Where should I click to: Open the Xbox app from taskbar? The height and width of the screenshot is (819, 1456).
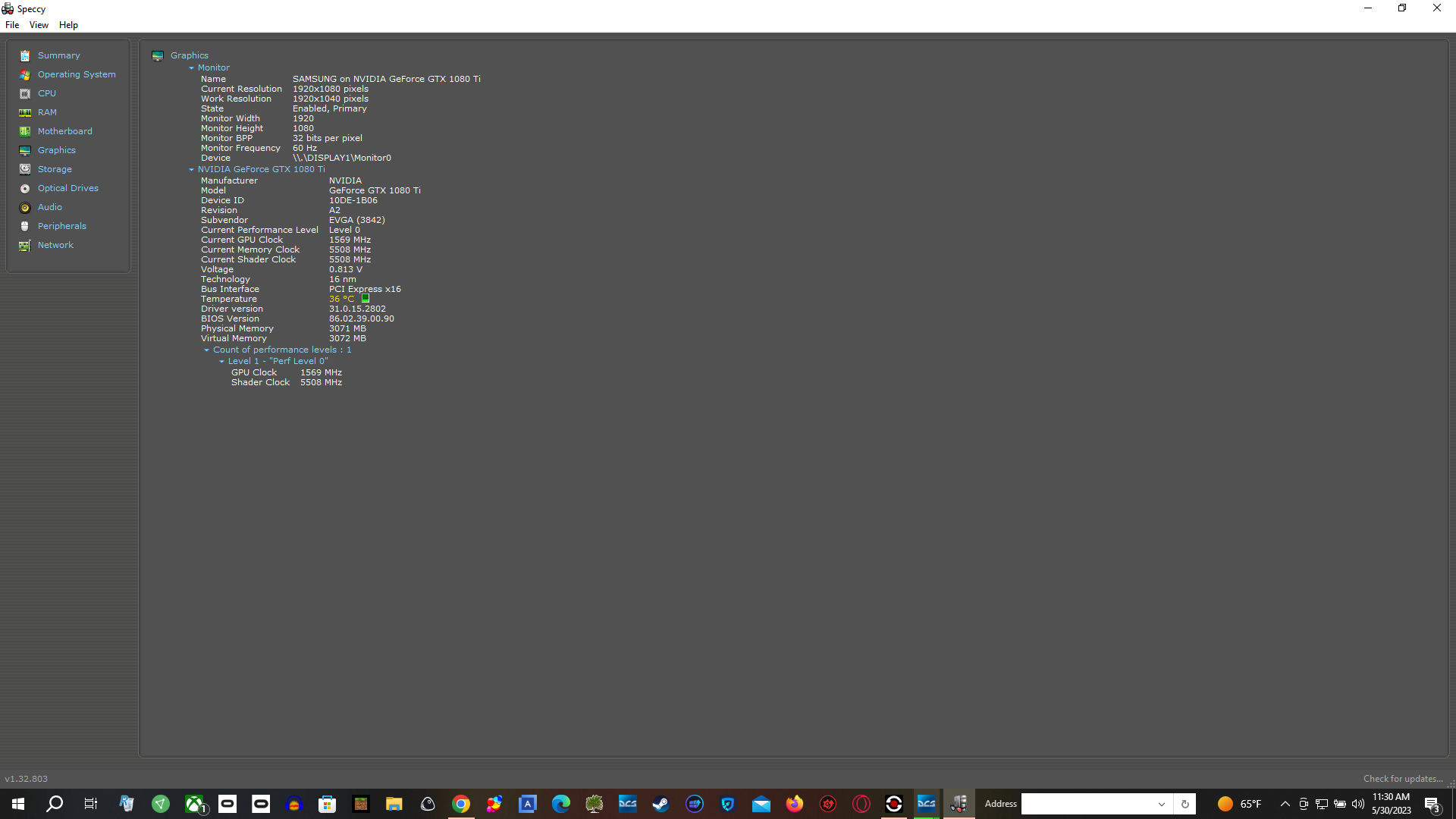[195, 804]
